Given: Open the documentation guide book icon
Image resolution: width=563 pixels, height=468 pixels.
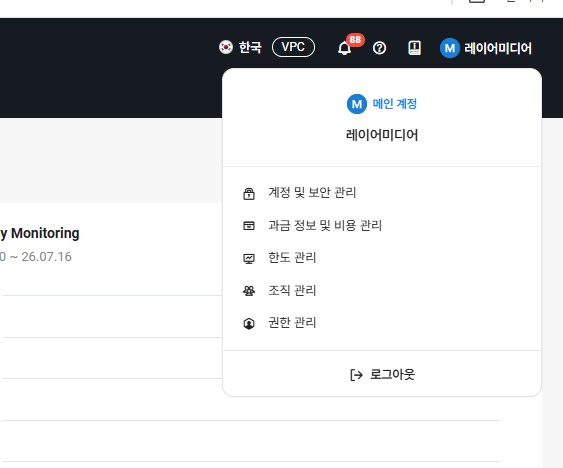Looking at the screenshot, I should 414,48.
